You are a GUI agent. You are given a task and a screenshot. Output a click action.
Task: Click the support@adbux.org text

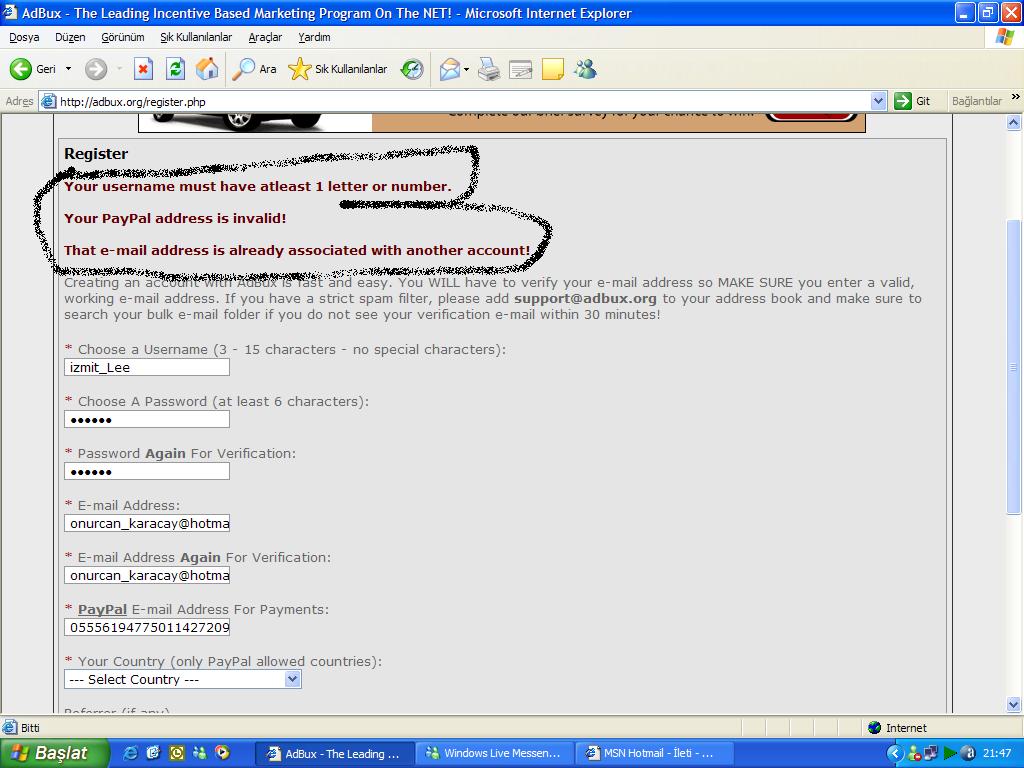coord(585,298)
